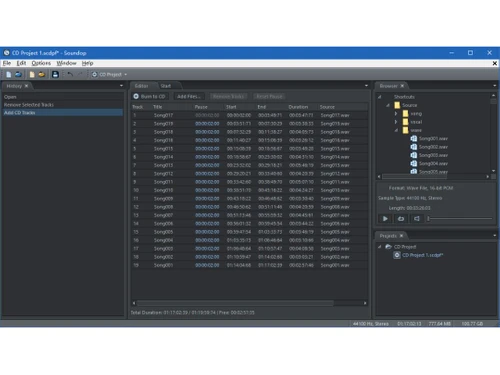Viewport: 500px width, 375px height.
Task: Click the browser tree scroll down arrow
Action: (x=494, y=171)
